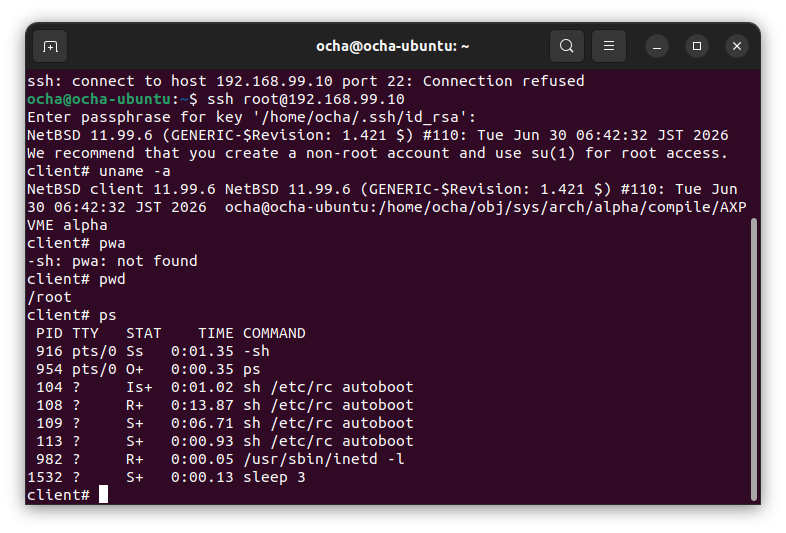Open the terminal search tool
This screenshot has width=786, height=533.
(x=566, y=46)
